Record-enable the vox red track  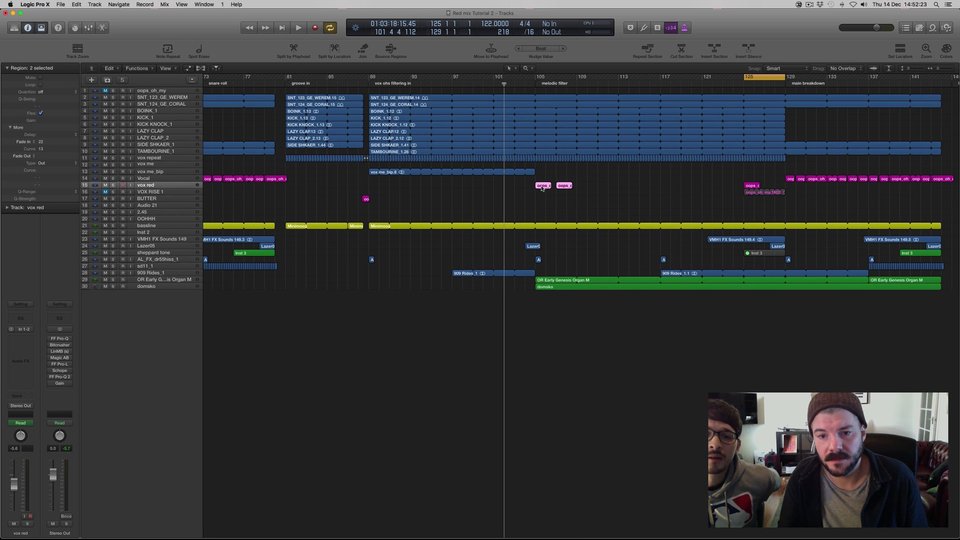point(122,185)
